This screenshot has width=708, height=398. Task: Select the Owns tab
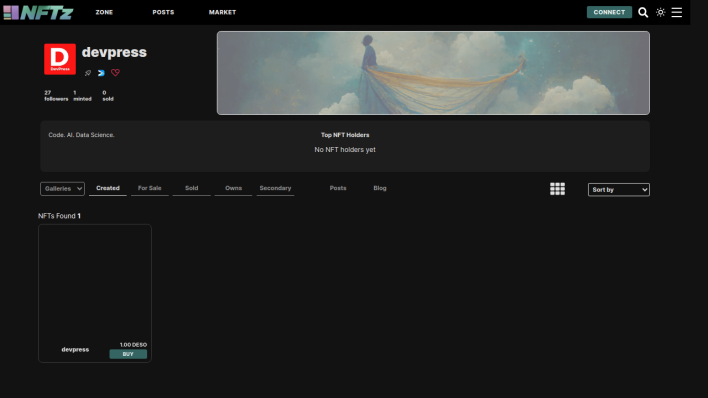pos(233,188)
